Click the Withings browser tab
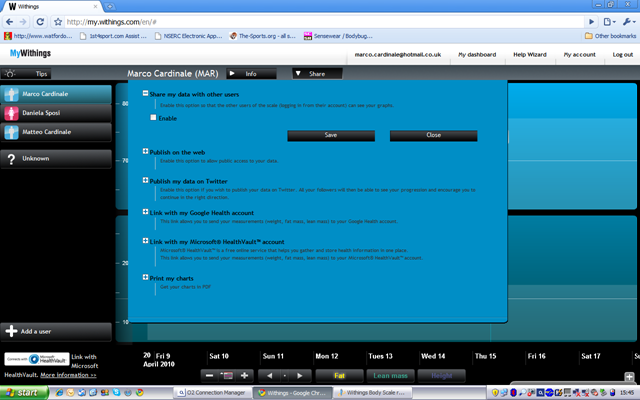 (51, 7)
